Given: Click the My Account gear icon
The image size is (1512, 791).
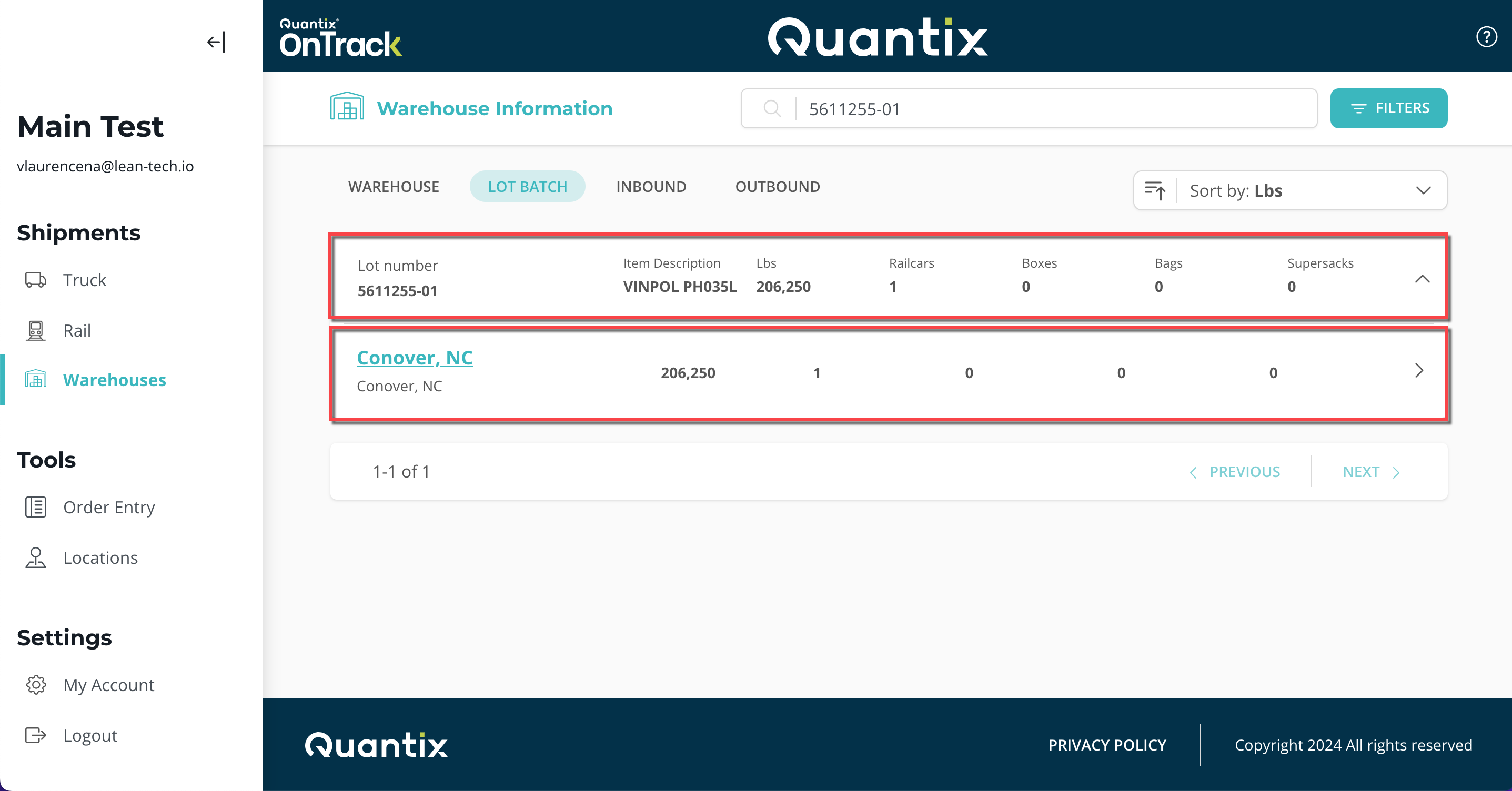Looking at the screenshot, I should [x=35, y=685].
